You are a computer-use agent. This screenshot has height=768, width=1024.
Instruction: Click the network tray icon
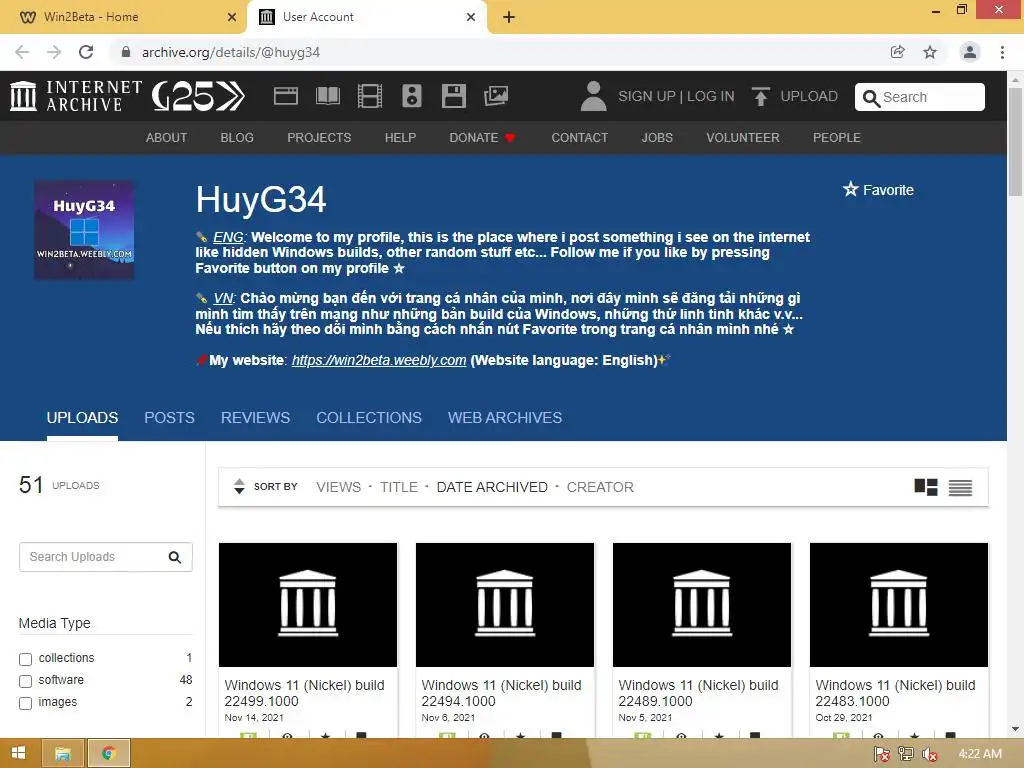(x=906, y=754)
